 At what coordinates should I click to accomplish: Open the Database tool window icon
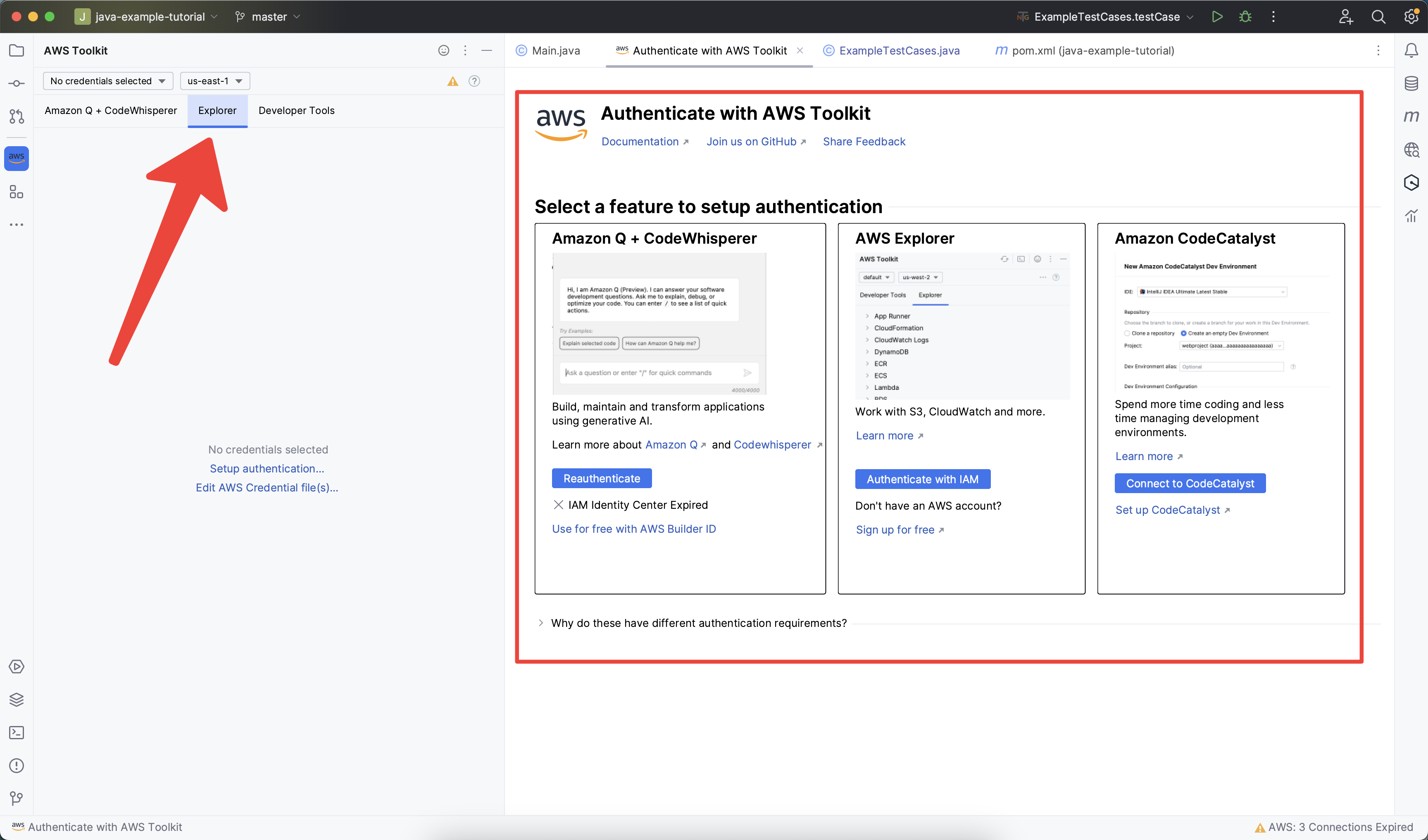pos(1411,83)
